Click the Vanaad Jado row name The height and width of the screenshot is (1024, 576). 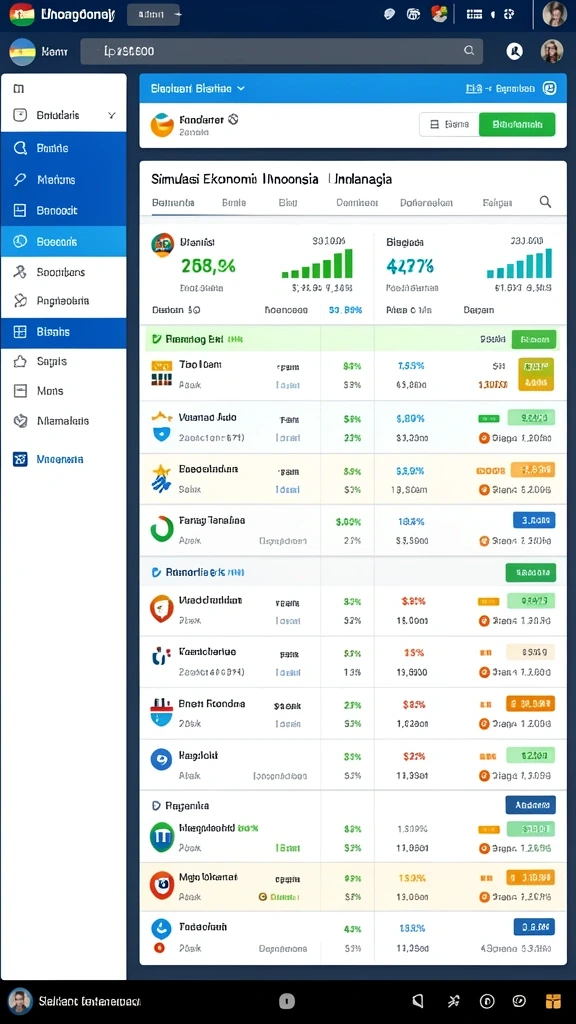(208, 417)
